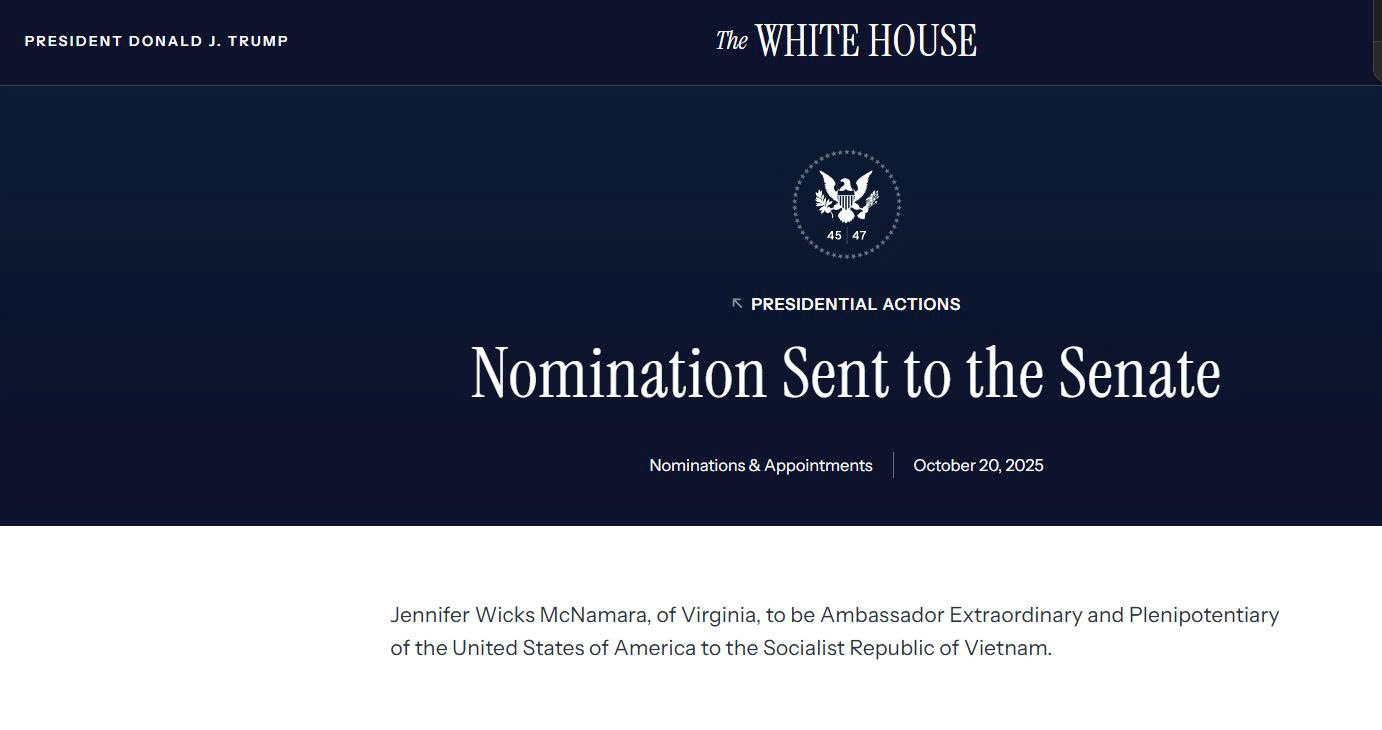The height and width of the screenshot is (730, 1382).
Task: Click the word Senate in the title
Action: click(1139, 373)
